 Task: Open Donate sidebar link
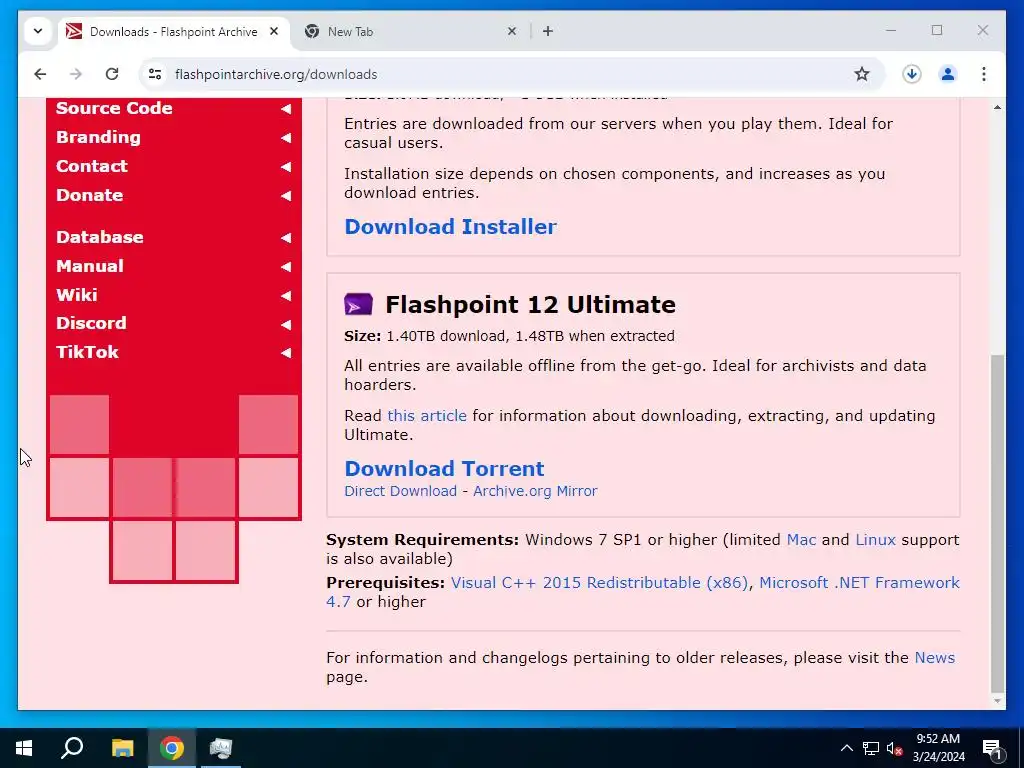[89, 195]
